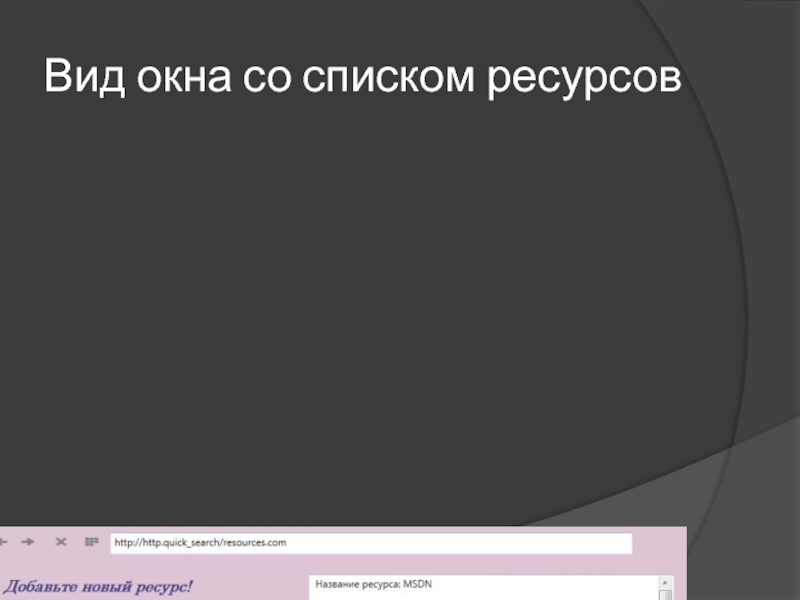The height and width of the screenshot is (600, 800).
Task: Click 'Добавьте новый ресурс!' heading
Action: [98, 587]
